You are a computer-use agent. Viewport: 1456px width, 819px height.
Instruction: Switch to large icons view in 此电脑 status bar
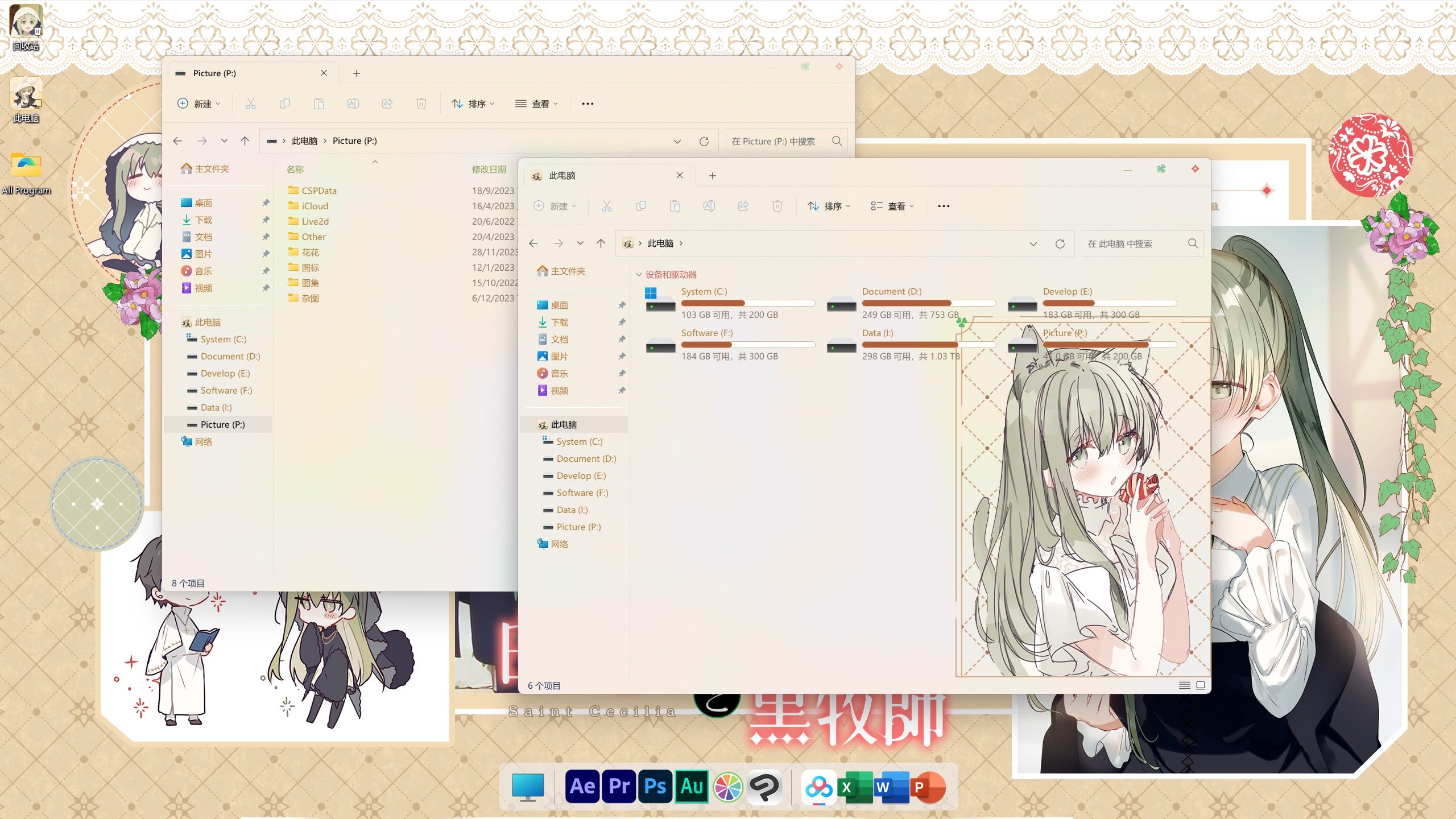[1201, 685]
